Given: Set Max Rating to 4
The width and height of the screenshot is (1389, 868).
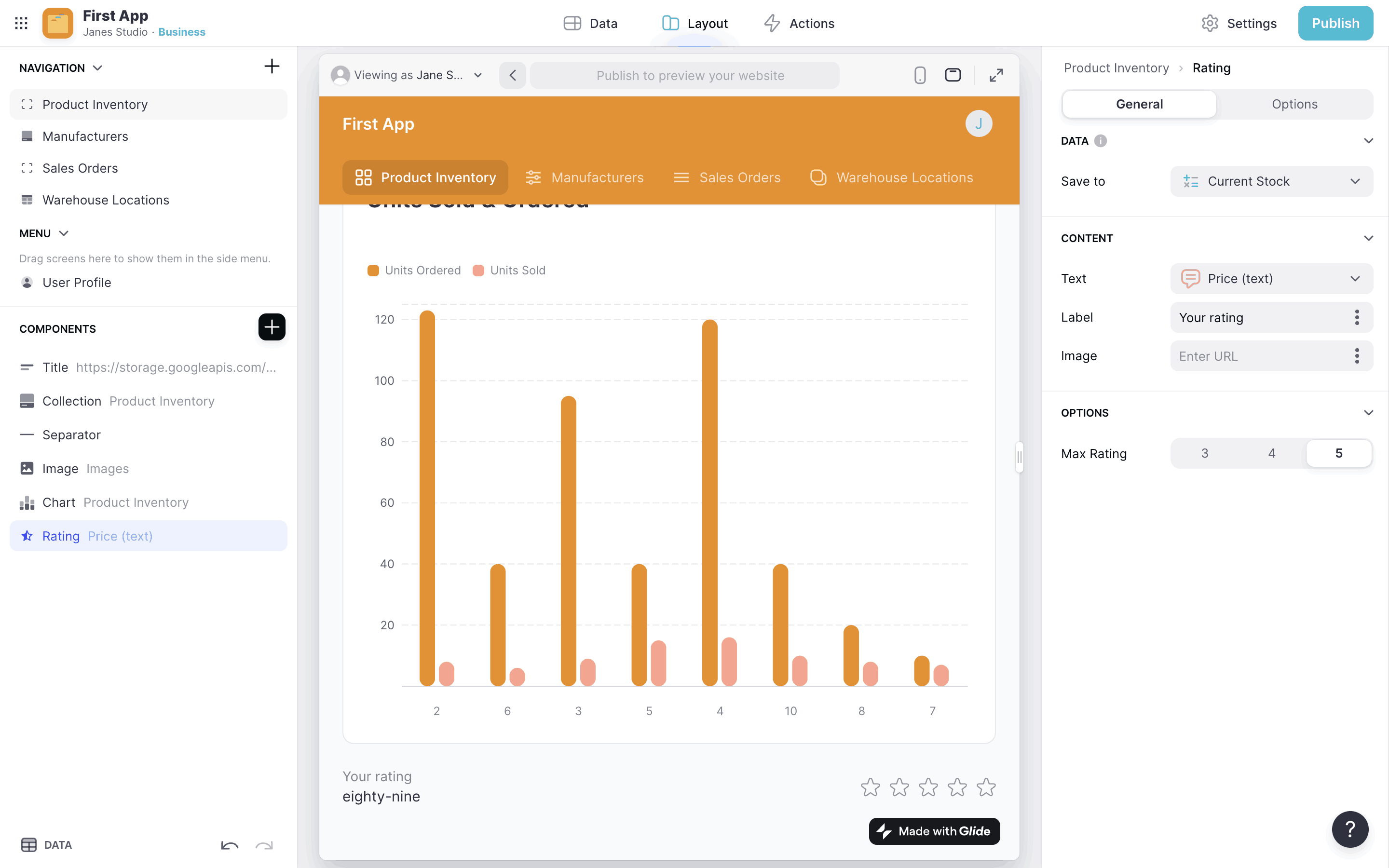Looking at the screenshot, I should pyautogui.click(x=1271, y=453).
